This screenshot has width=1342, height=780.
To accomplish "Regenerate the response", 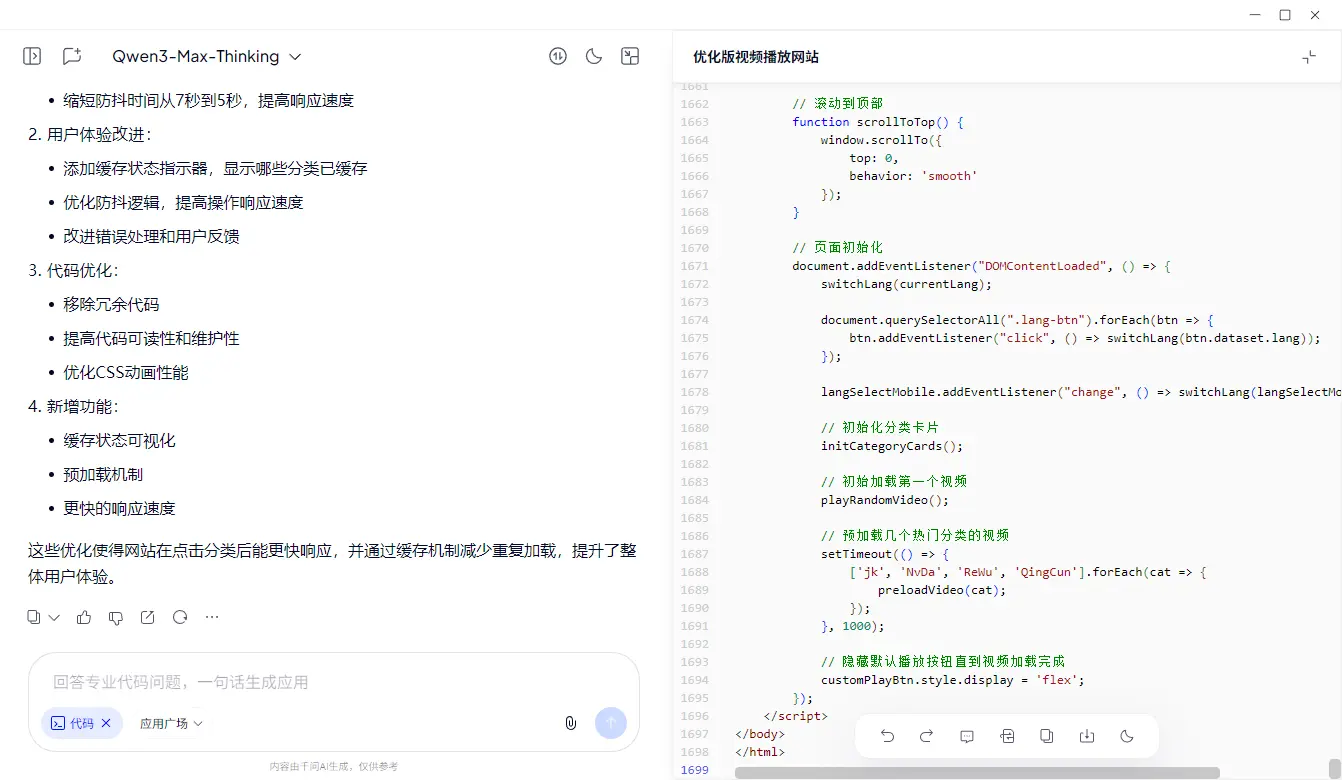I will point(180,617).
